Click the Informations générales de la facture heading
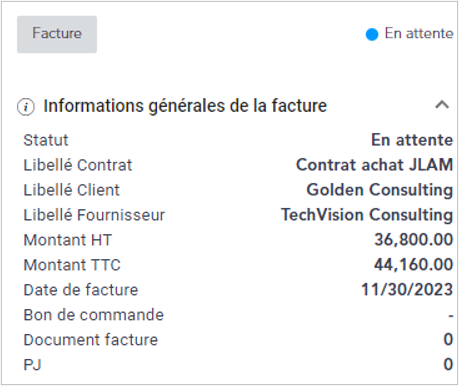The width and height of the screenshot is (459, 386). coord(185,106)
